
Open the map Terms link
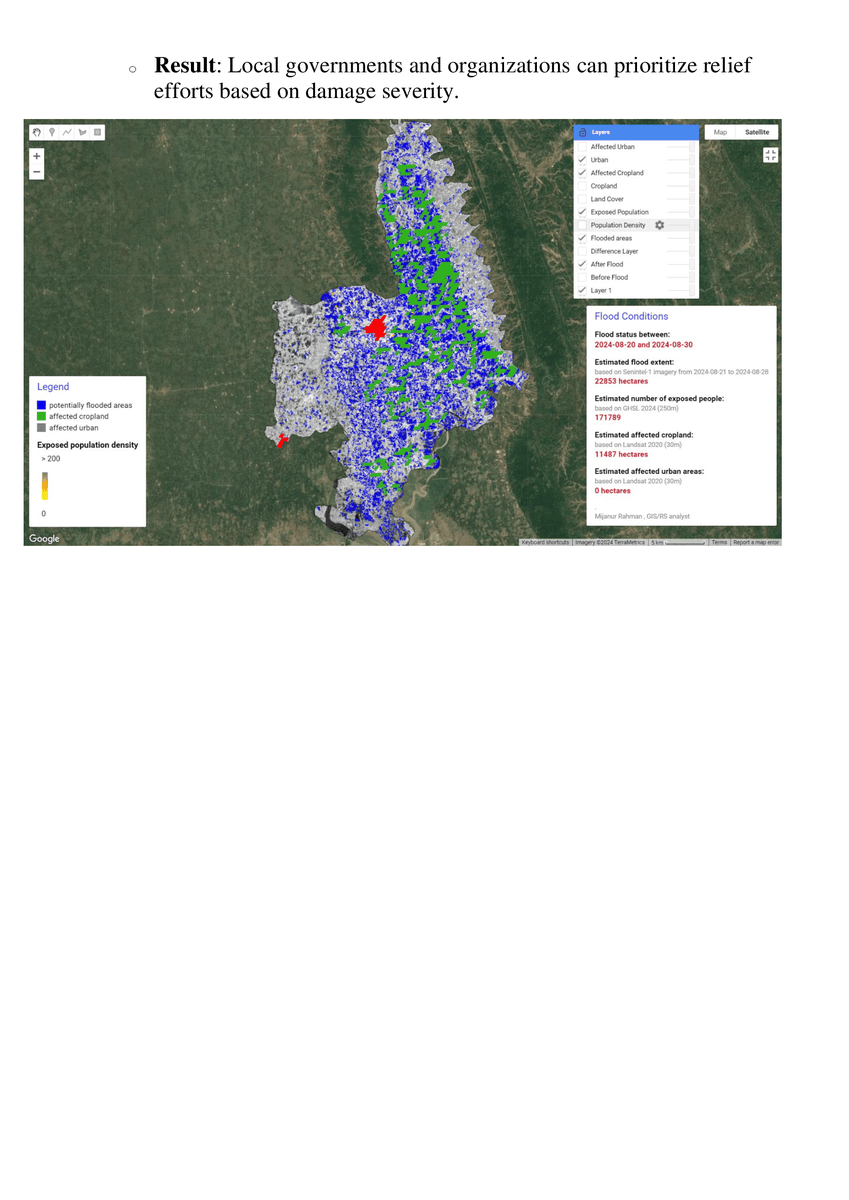[719, 542]
